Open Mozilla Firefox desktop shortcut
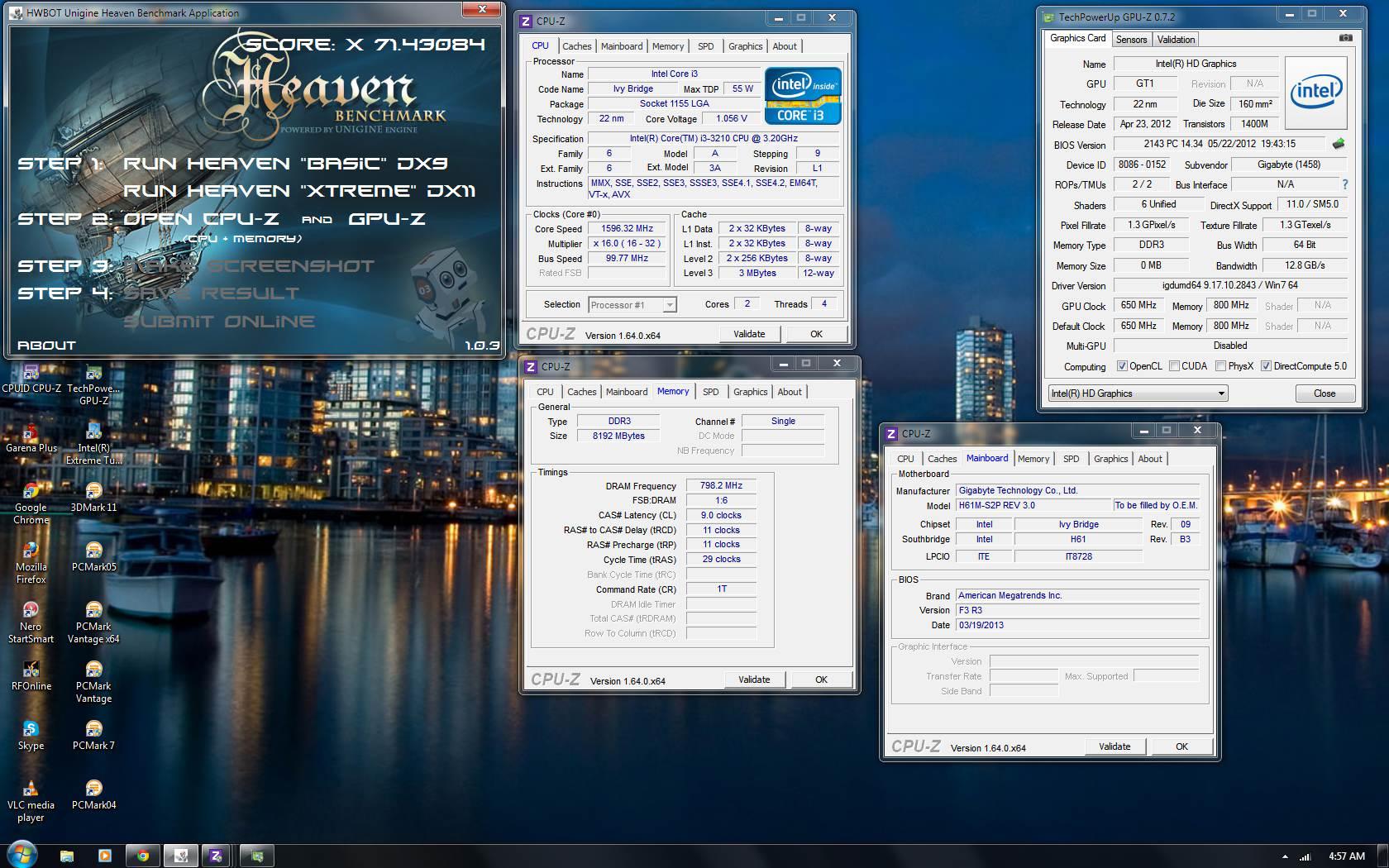 pyautogui.click(x=31, y=564)
